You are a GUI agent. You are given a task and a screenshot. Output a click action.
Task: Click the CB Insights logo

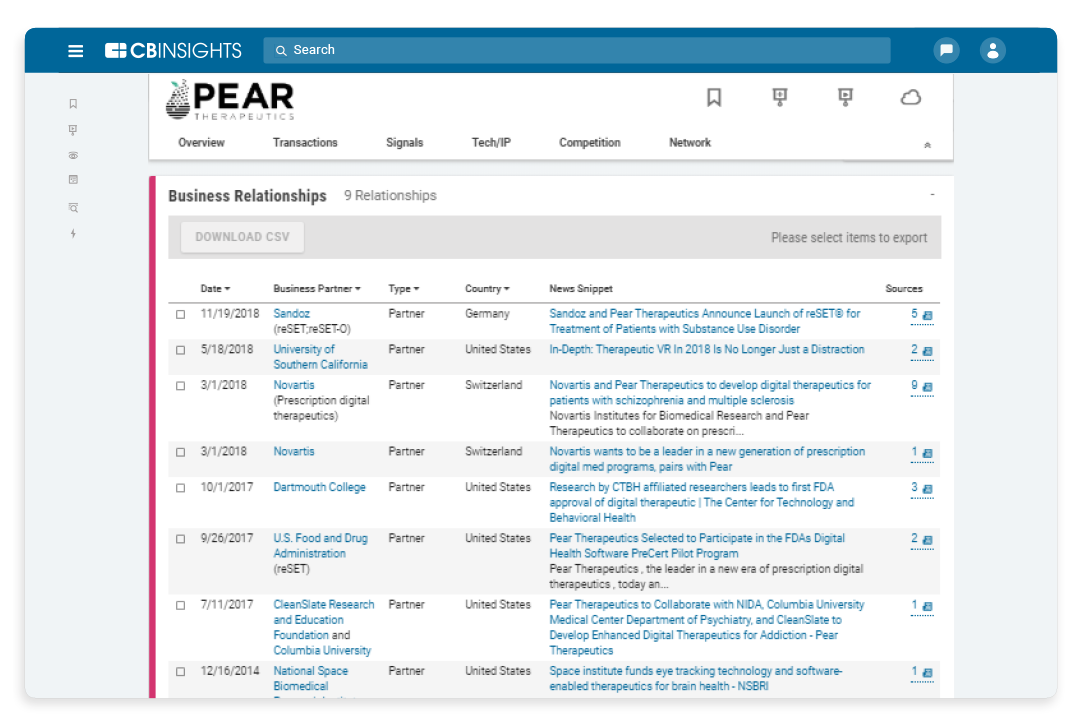click(173, 50)
